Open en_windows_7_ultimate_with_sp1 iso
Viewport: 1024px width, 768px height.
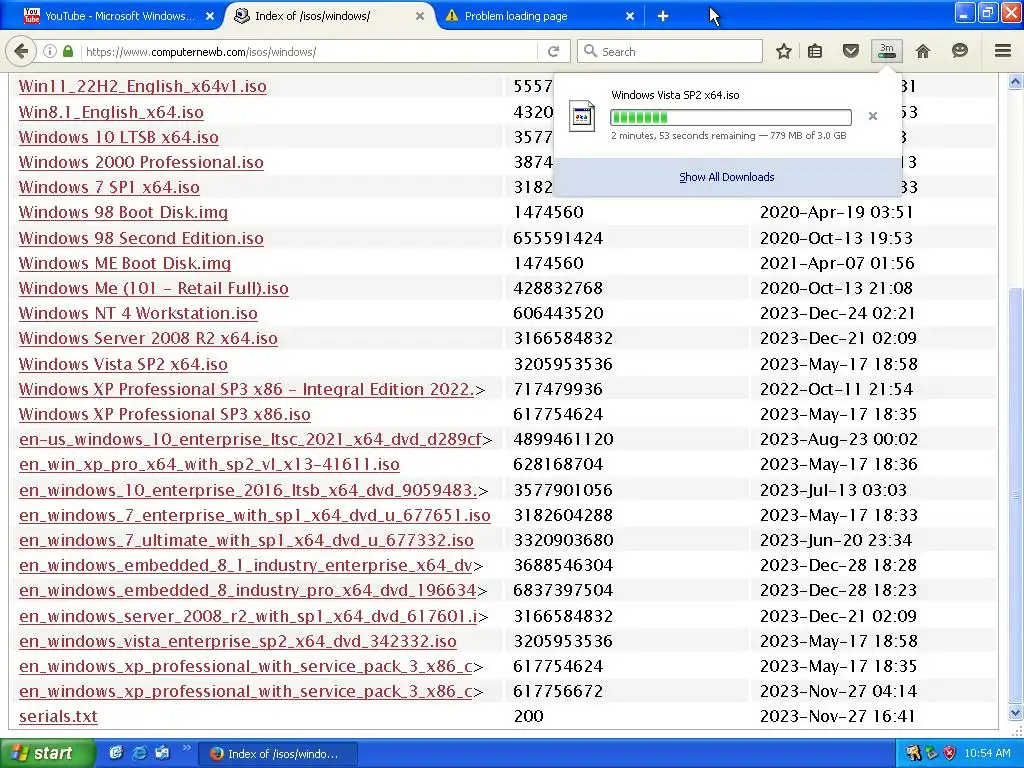(x=246, y=540)
